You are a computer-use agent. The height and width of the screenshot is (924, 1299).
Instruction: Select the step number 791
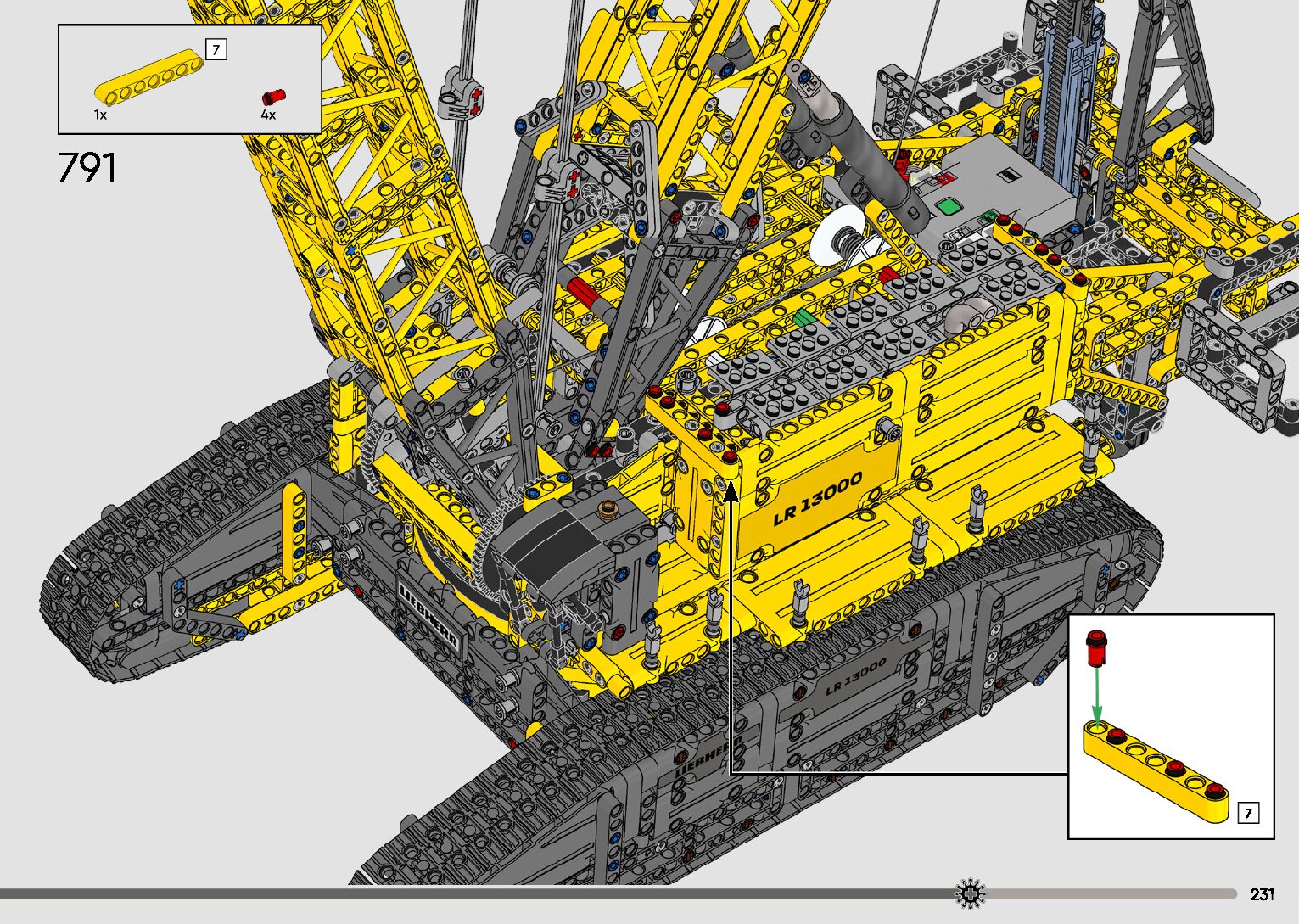[x=87, y=168]
